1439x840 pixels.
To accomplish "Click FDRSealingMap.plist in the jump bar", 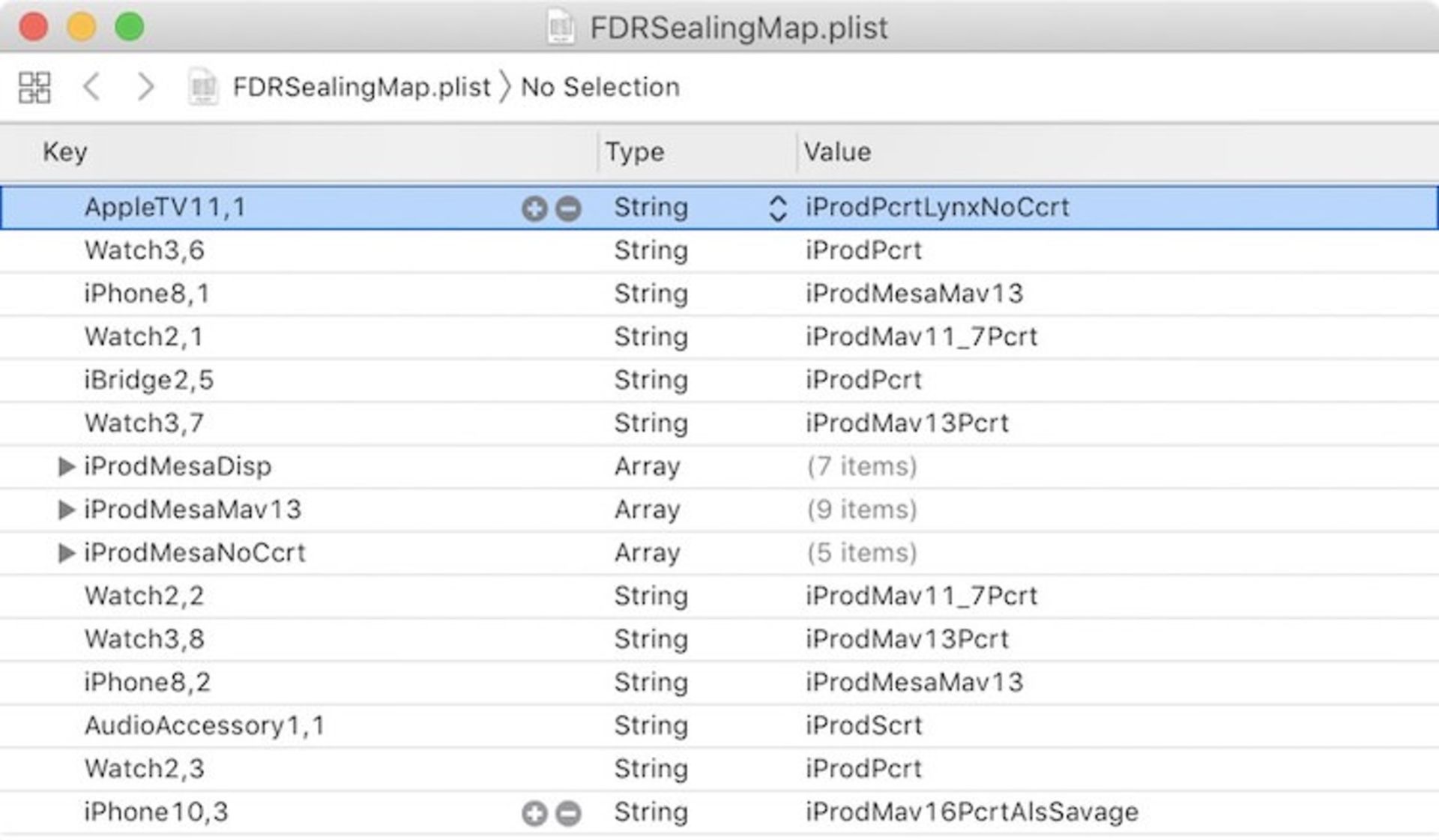I will coord(361,87).
